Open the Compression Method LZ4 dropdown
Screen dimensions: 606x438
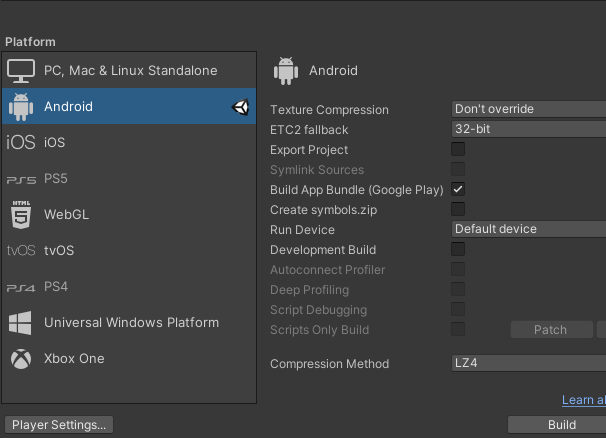tap(529, 363)
